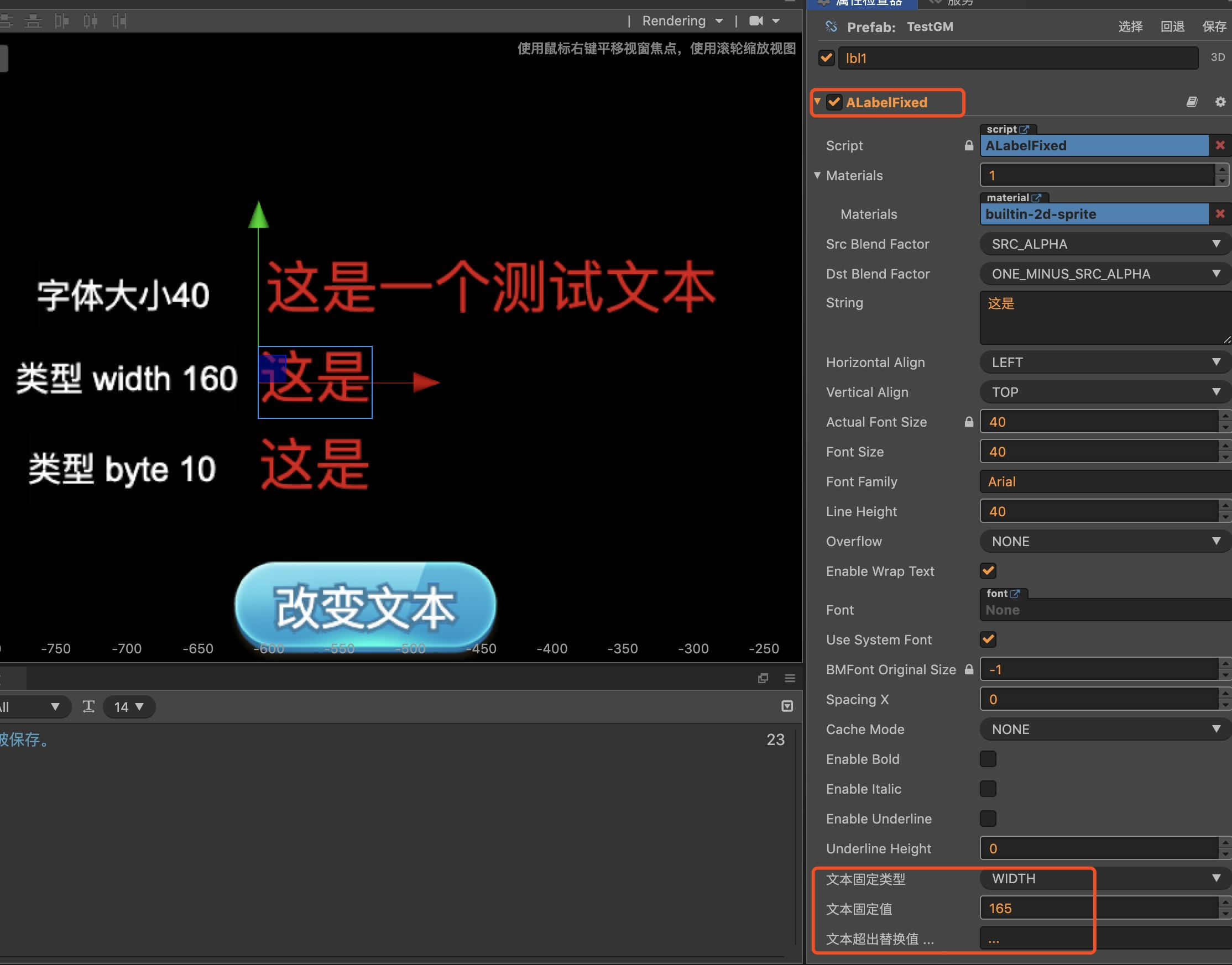Uncheck the lbl1 node active checkbox

click(826, 57)
